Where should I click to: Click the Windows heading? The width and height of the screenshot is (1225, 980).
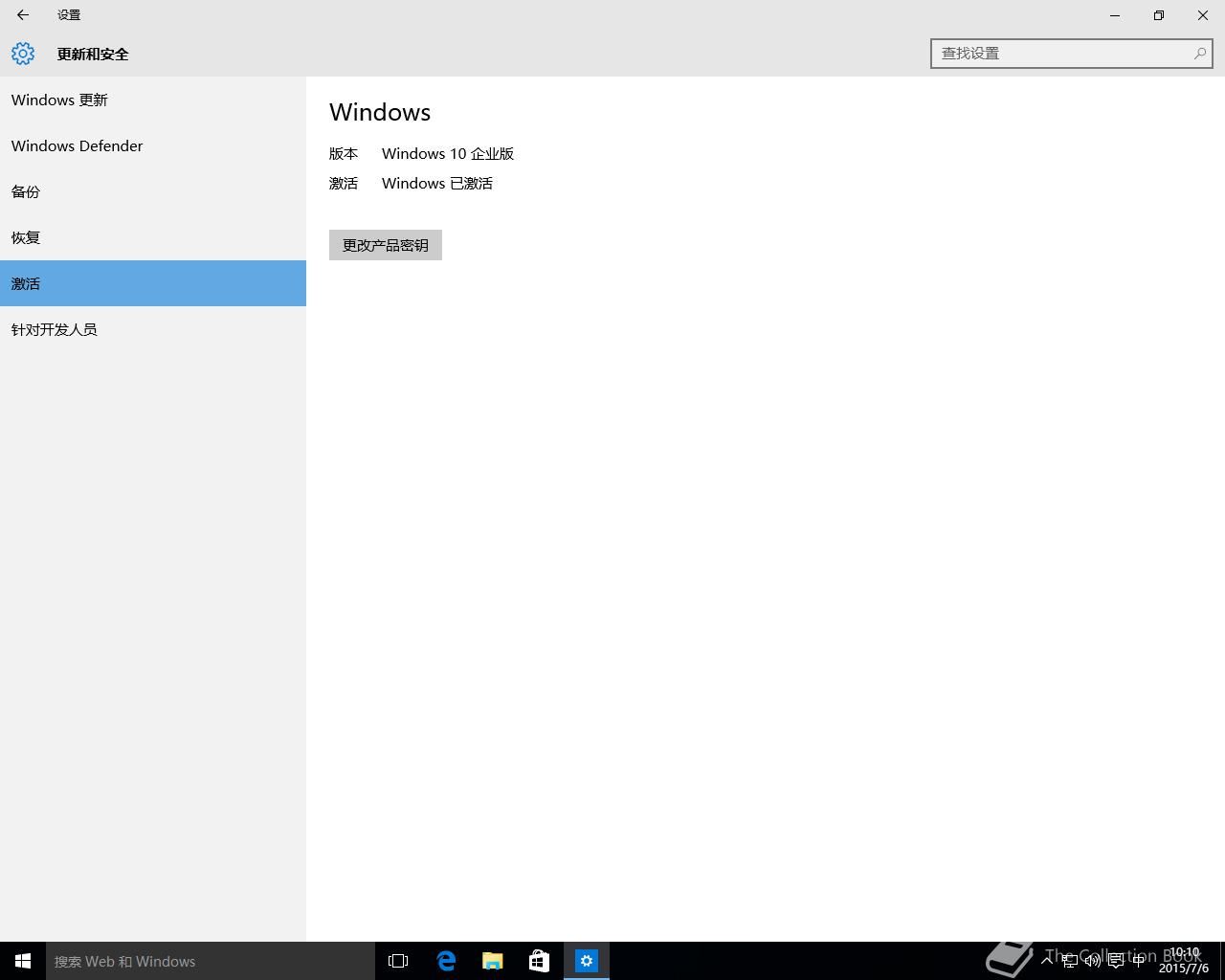pyautogui.click(x=380, y=112)
